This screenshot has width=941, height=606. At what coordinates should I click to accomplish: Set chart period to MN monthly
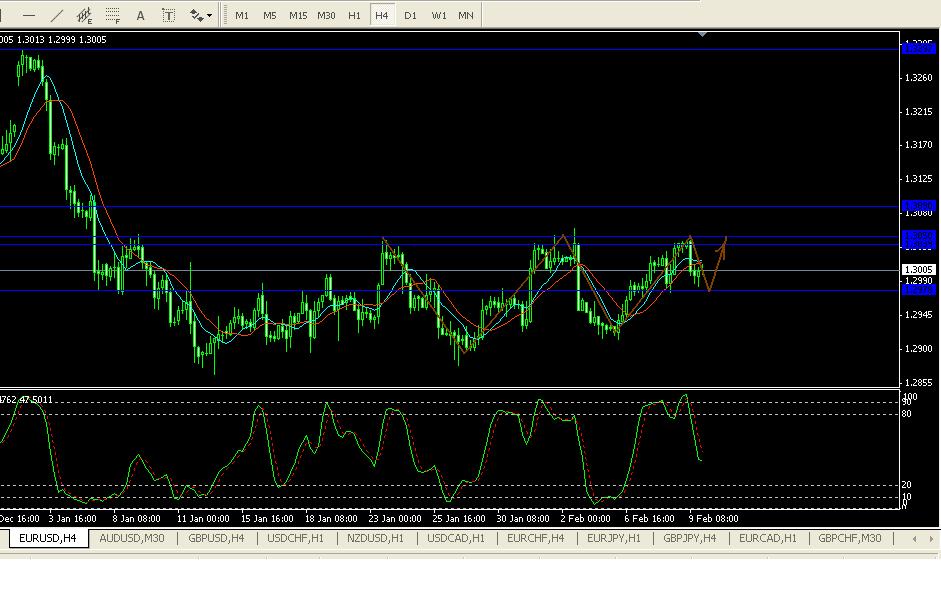click(466, 15)
